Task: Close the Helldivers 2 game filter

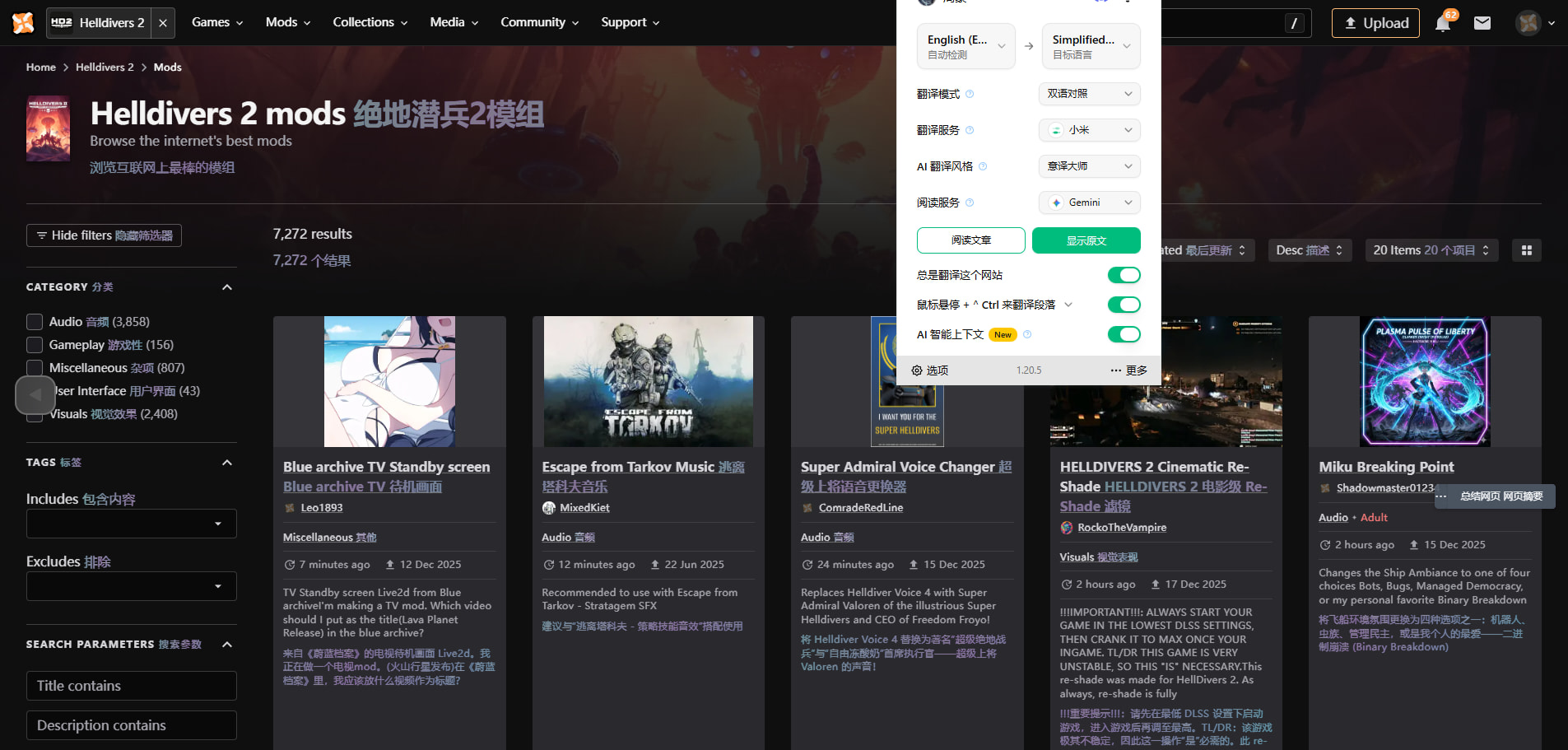Action: [163, 23]
